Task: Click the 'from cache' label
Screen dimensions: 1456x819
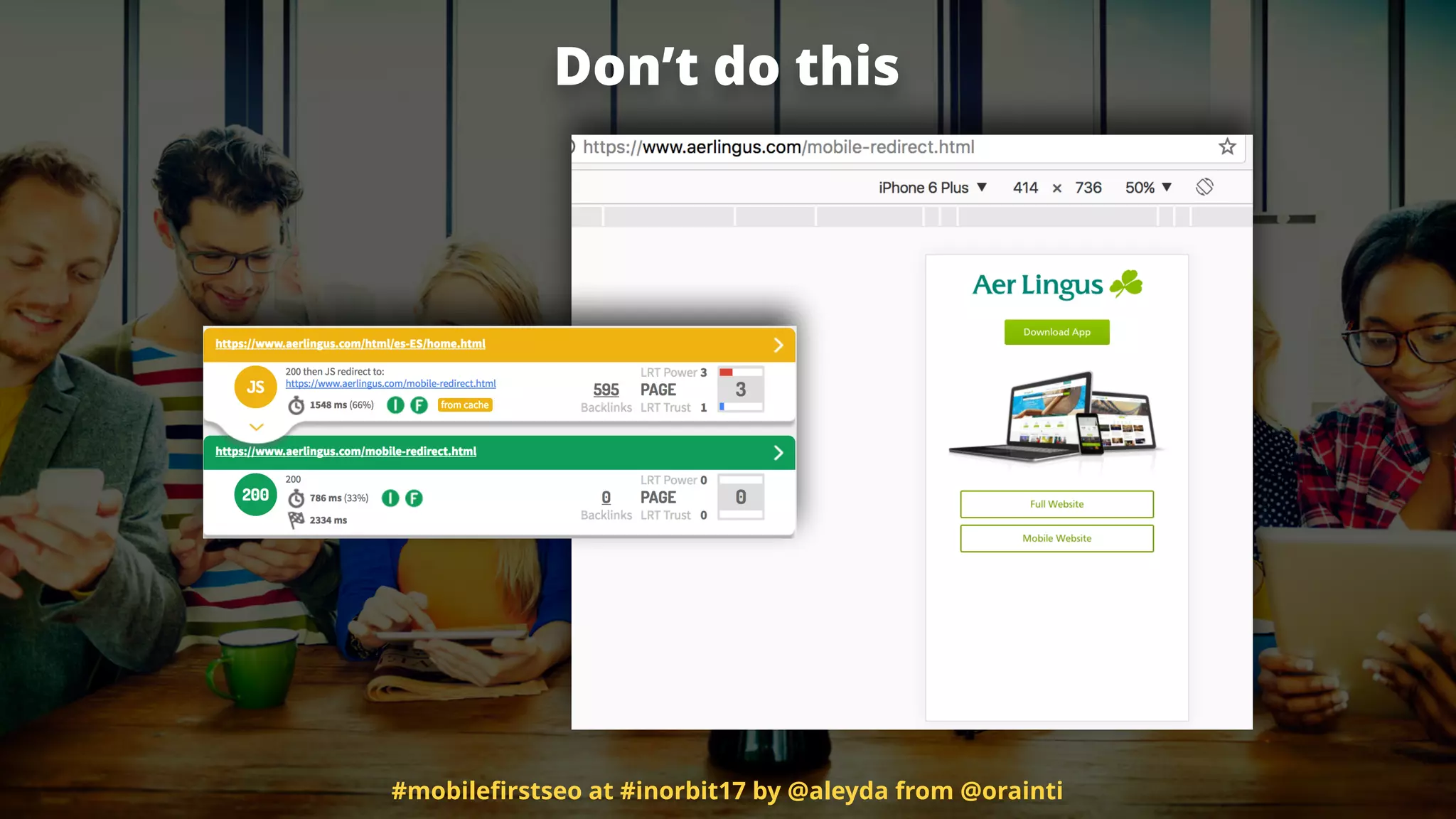Action: pos(465,405)
